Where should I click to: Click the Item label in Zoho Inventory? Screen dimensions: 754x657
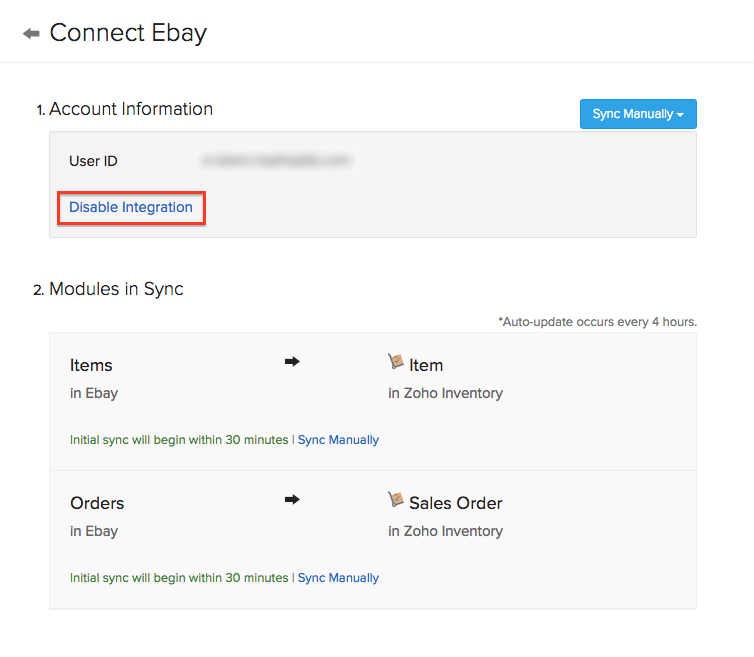pos(426,365)
